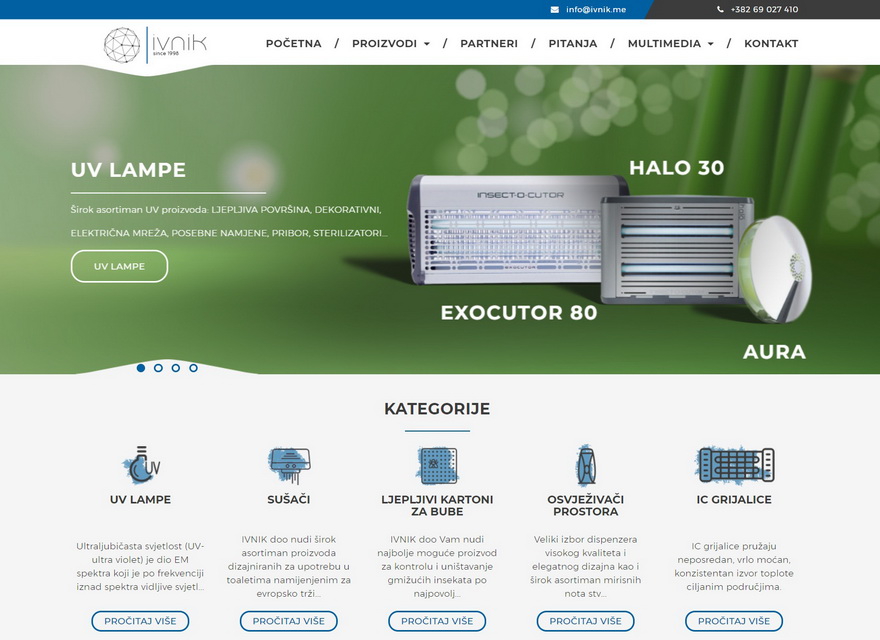Screen dimensions: 880x640
Task: Click the UV LAMPE hero banner button
Action: pyautogui.click(x=120, y=266)
